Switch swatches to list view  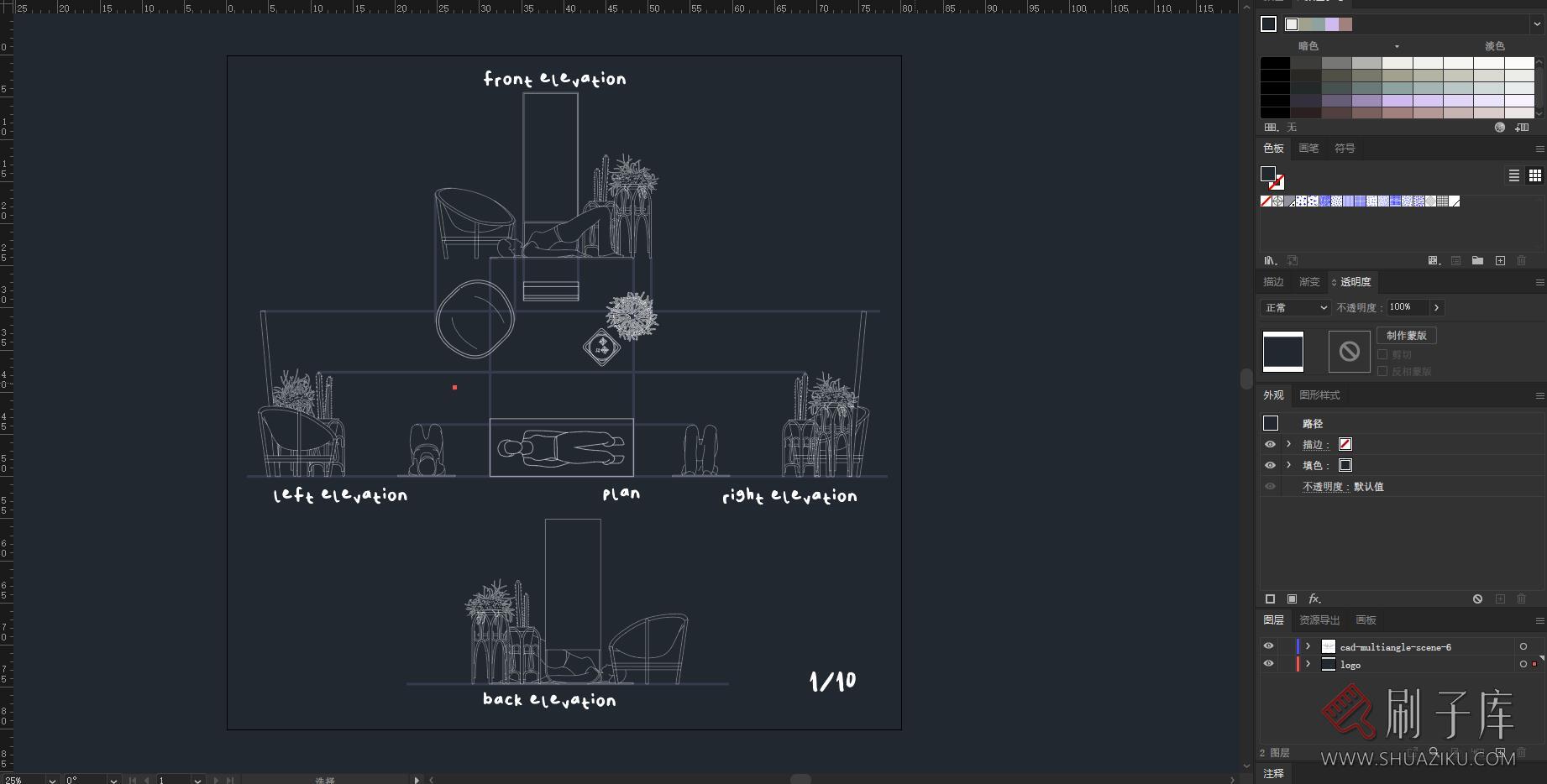pyautogui.click(x=1513, y=175)
